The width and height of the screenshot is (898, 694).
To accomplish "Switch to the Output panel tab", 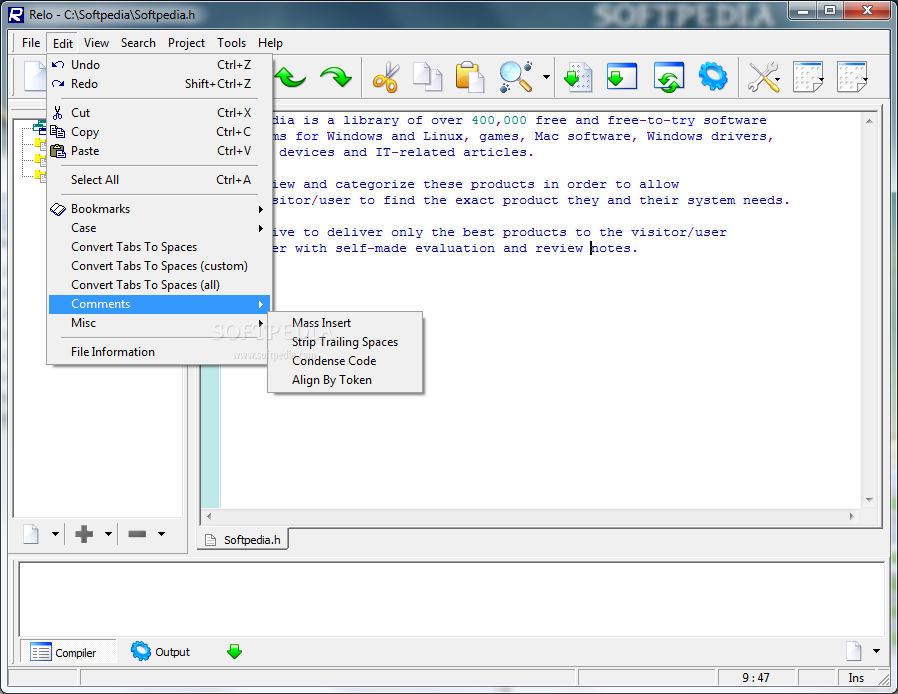I will pos(160,652).
